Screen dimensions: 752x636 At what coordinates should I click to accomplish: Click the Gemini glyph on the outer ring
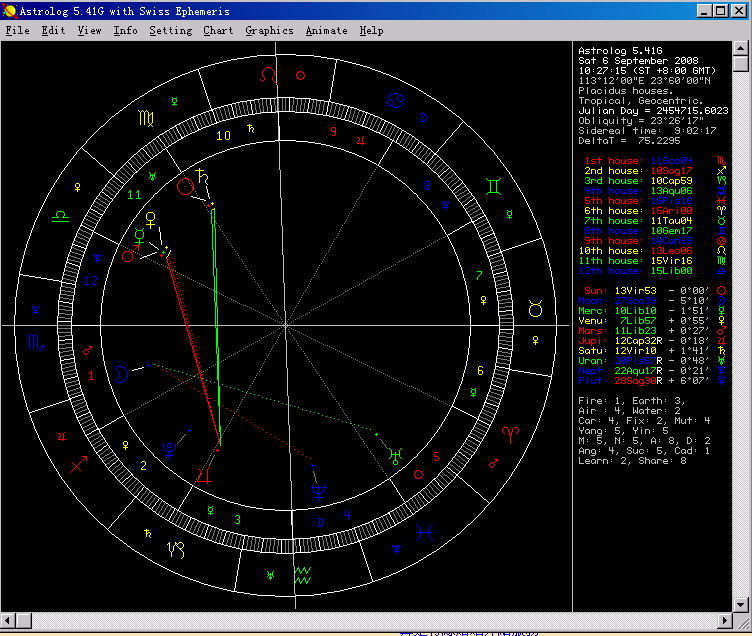point(495,186)
